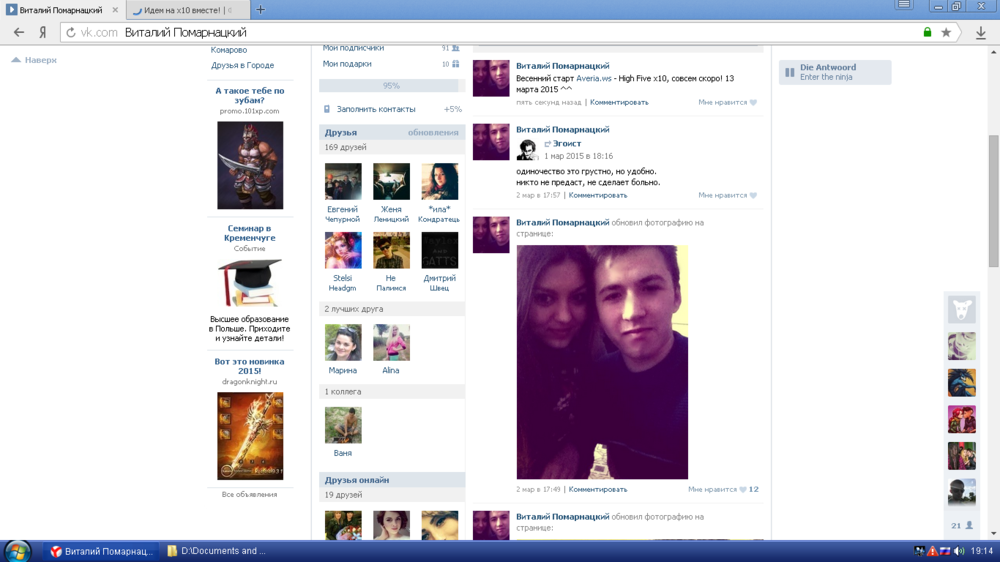Click the Yandex 'Я' home button
The image size is (1000, 562).
pos(43,33)
